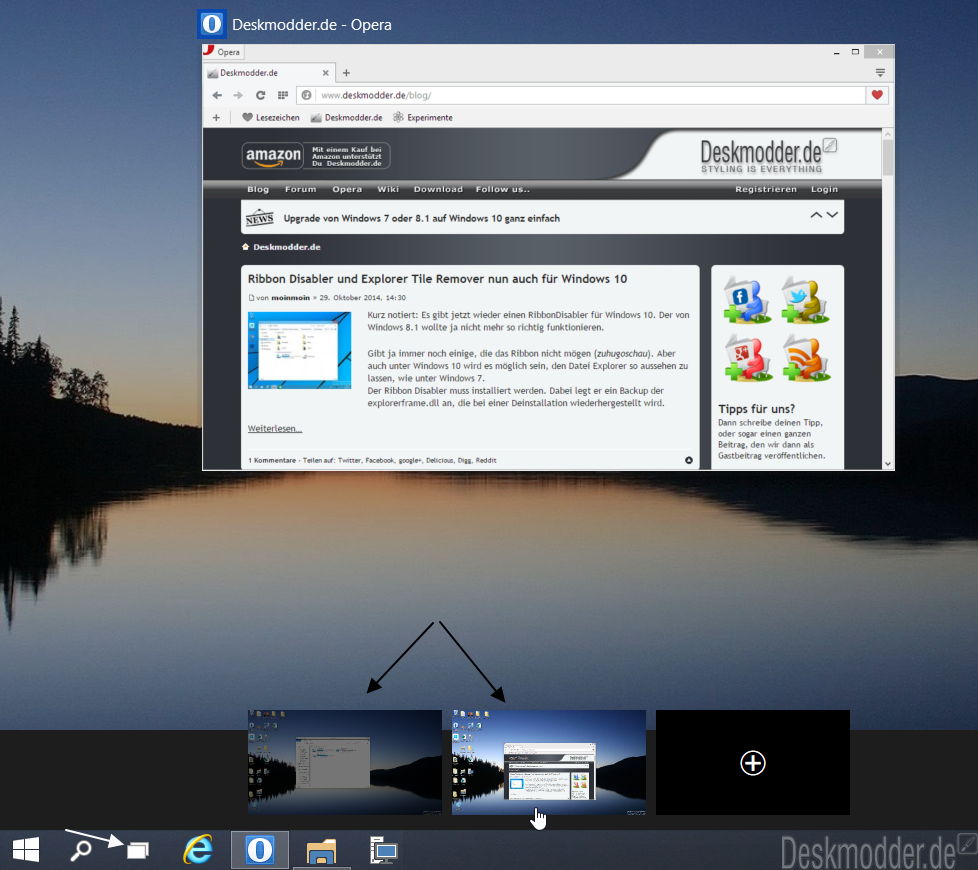Open the Windows Start menu
The height and width of the screenshot is (870, 978).
pyautogui.click(x=26, y=849)
